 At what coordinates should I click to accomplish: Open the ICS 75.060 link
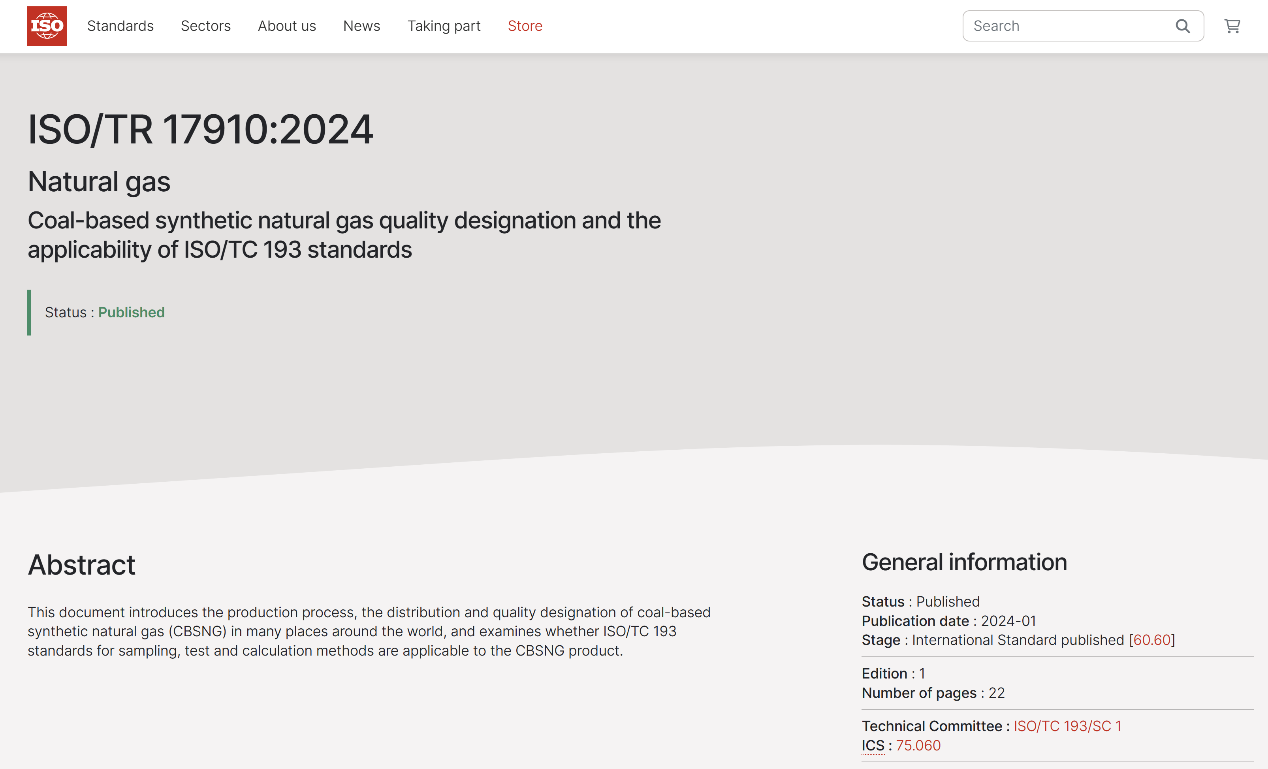tap(918, 745)
